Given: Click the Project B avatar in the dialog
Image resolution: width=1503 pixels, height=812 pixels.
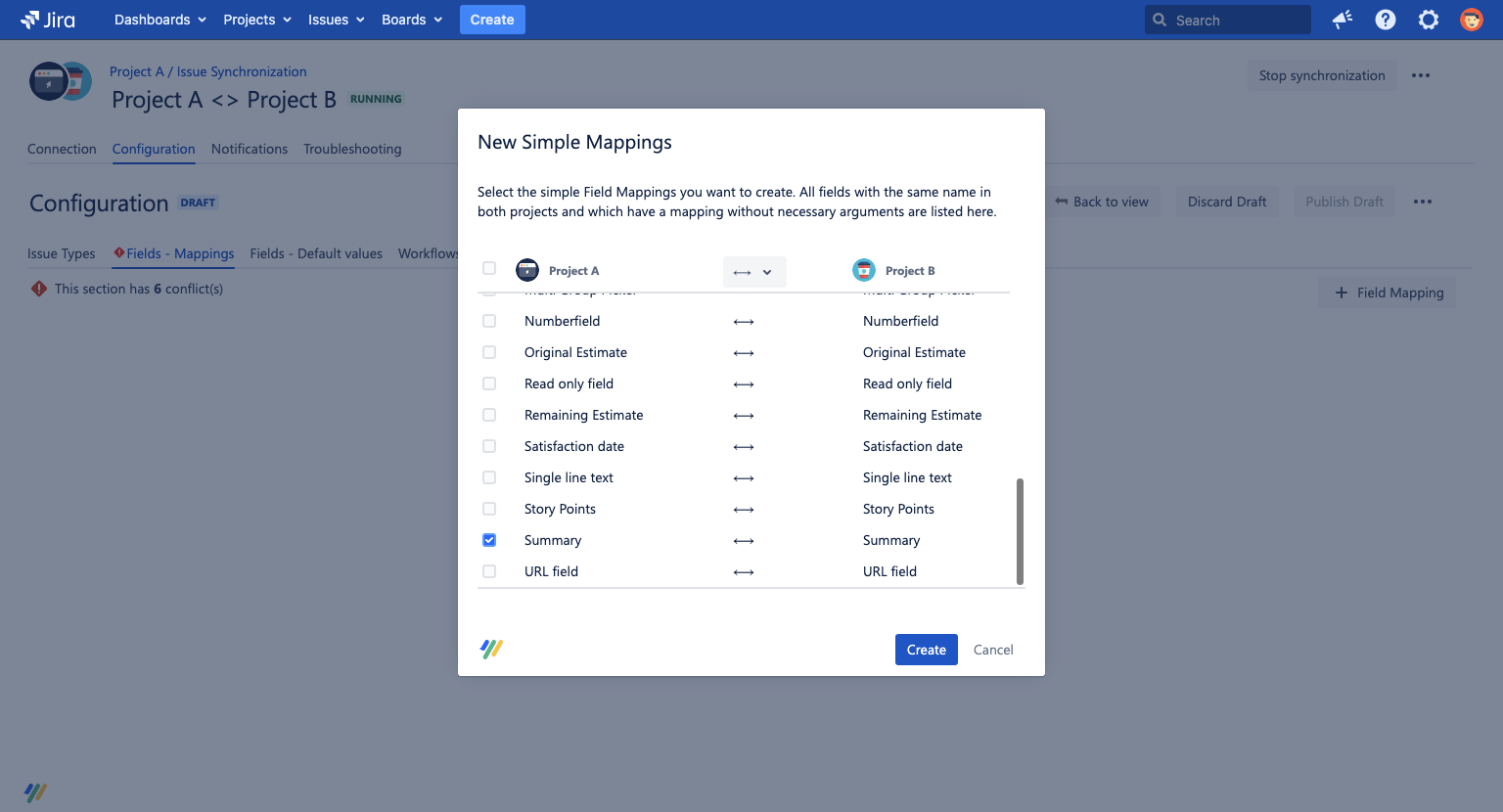Looking at the screenshot, I should click(864, 270).
